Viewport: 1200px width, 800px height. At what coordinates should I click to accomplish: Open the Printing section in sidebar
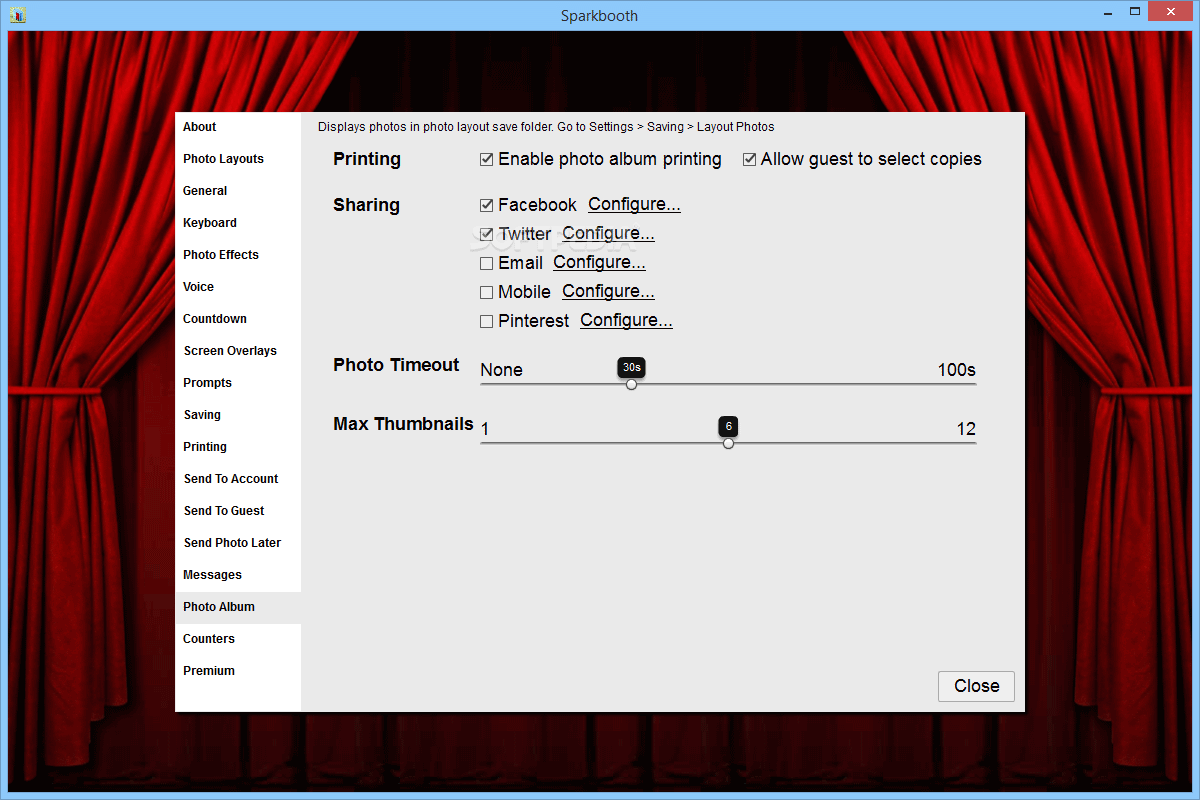[x=238, y=447]
